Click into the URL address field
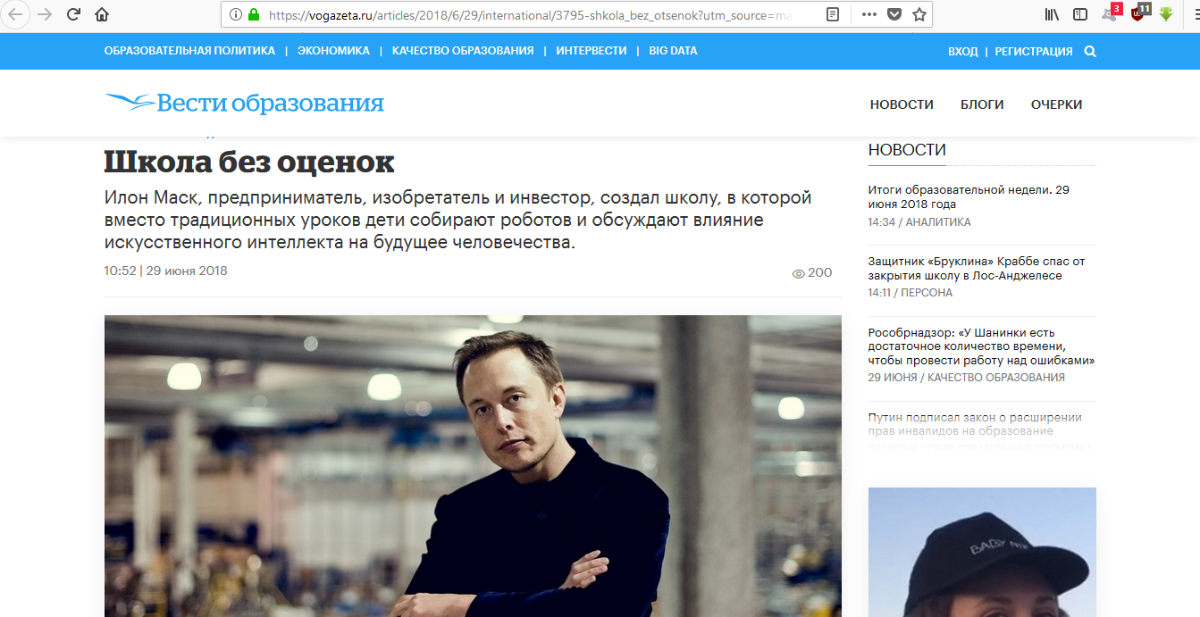 click(x=540, y=15)
